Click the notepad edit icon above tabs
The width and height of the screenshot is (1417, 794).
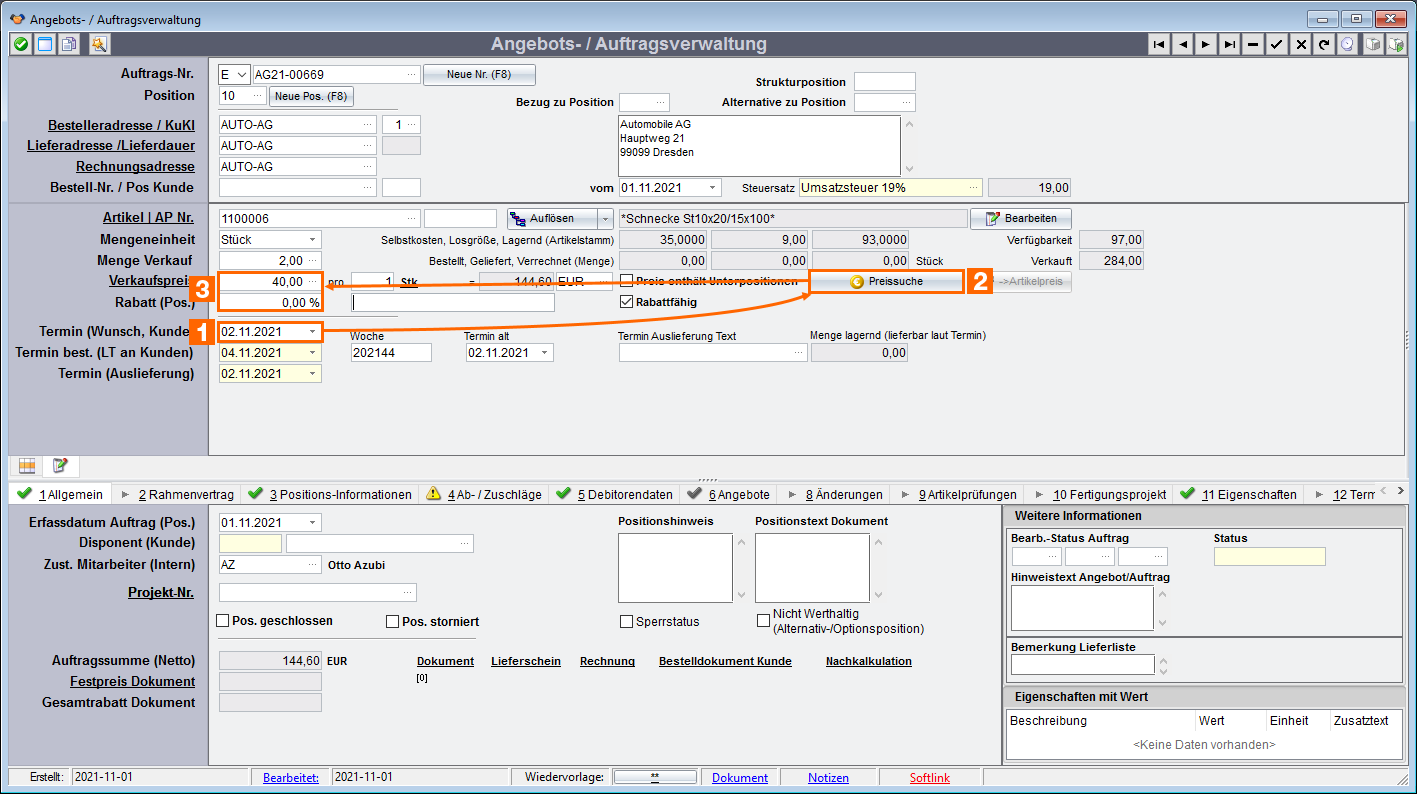point(60,466)
